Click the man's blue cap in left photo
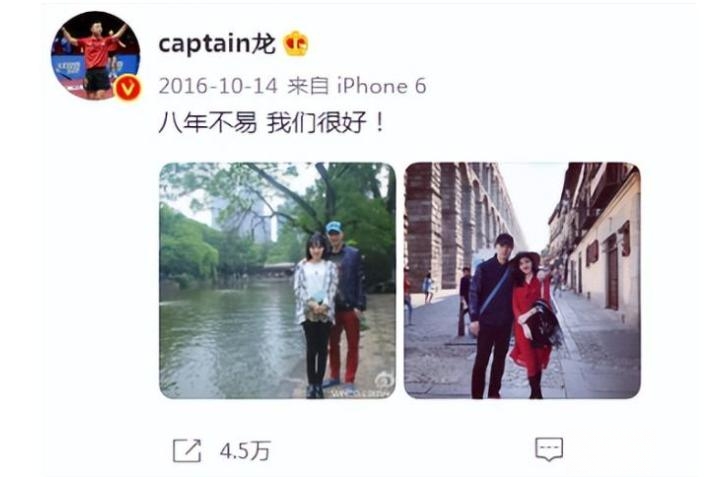This screenshot has height=477, width=710. pyautogui.click(x=334, y=227)
